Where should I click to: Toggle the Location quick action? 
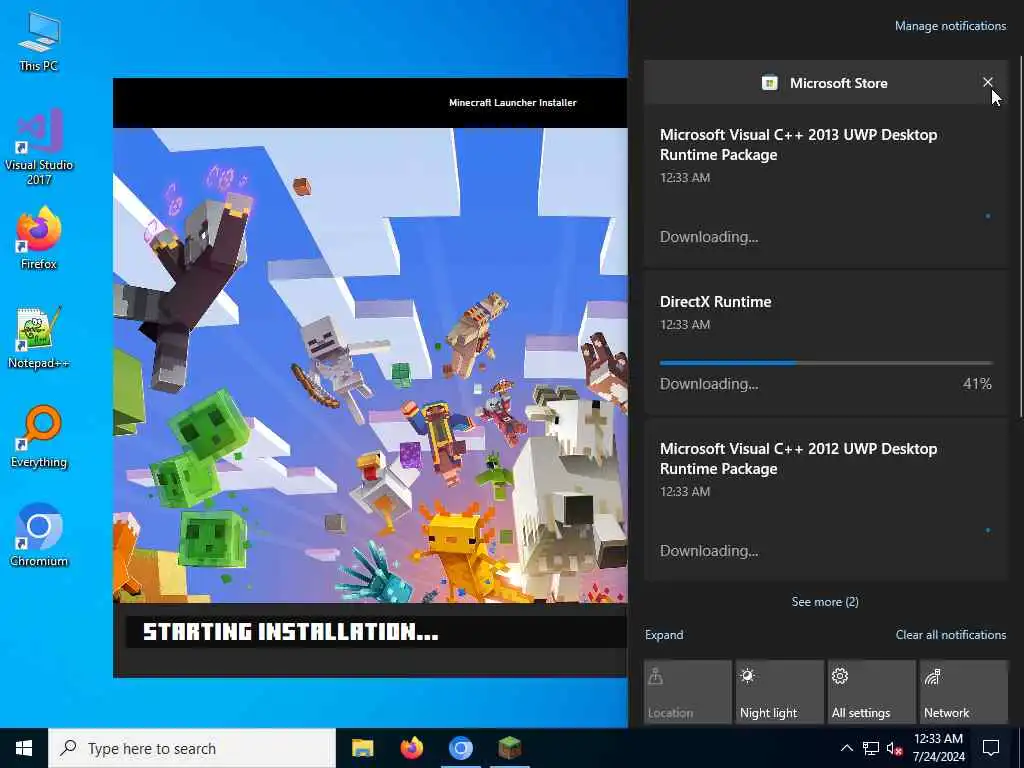(688, 692)
